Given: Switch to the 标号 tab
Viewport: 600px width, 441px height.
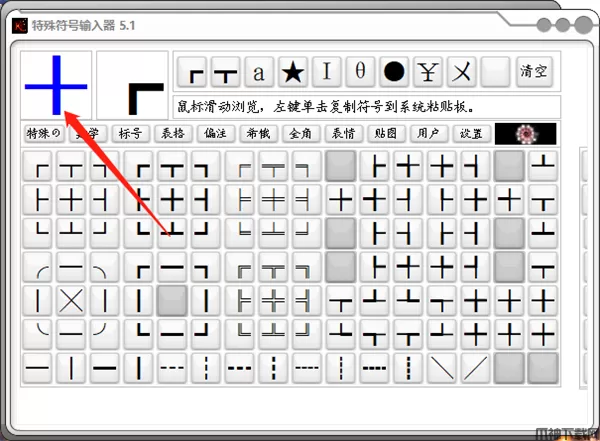Looking at the screenshot, I should point(130,134).
